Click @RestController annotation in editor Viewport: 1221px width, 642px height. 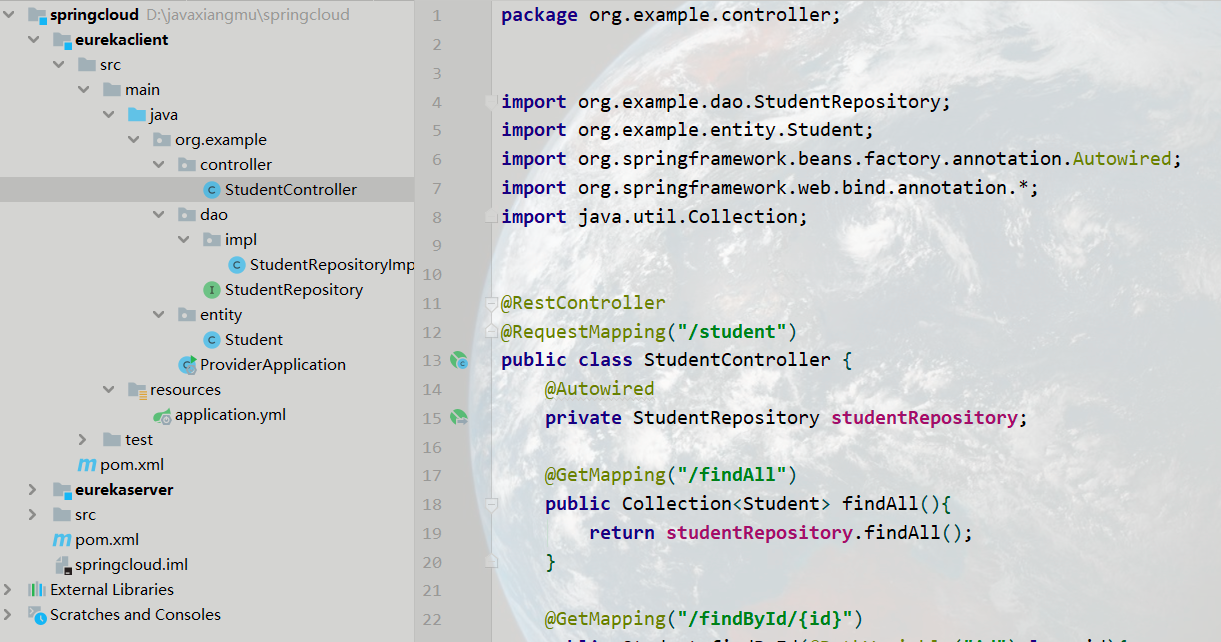(x=583, y=303)
